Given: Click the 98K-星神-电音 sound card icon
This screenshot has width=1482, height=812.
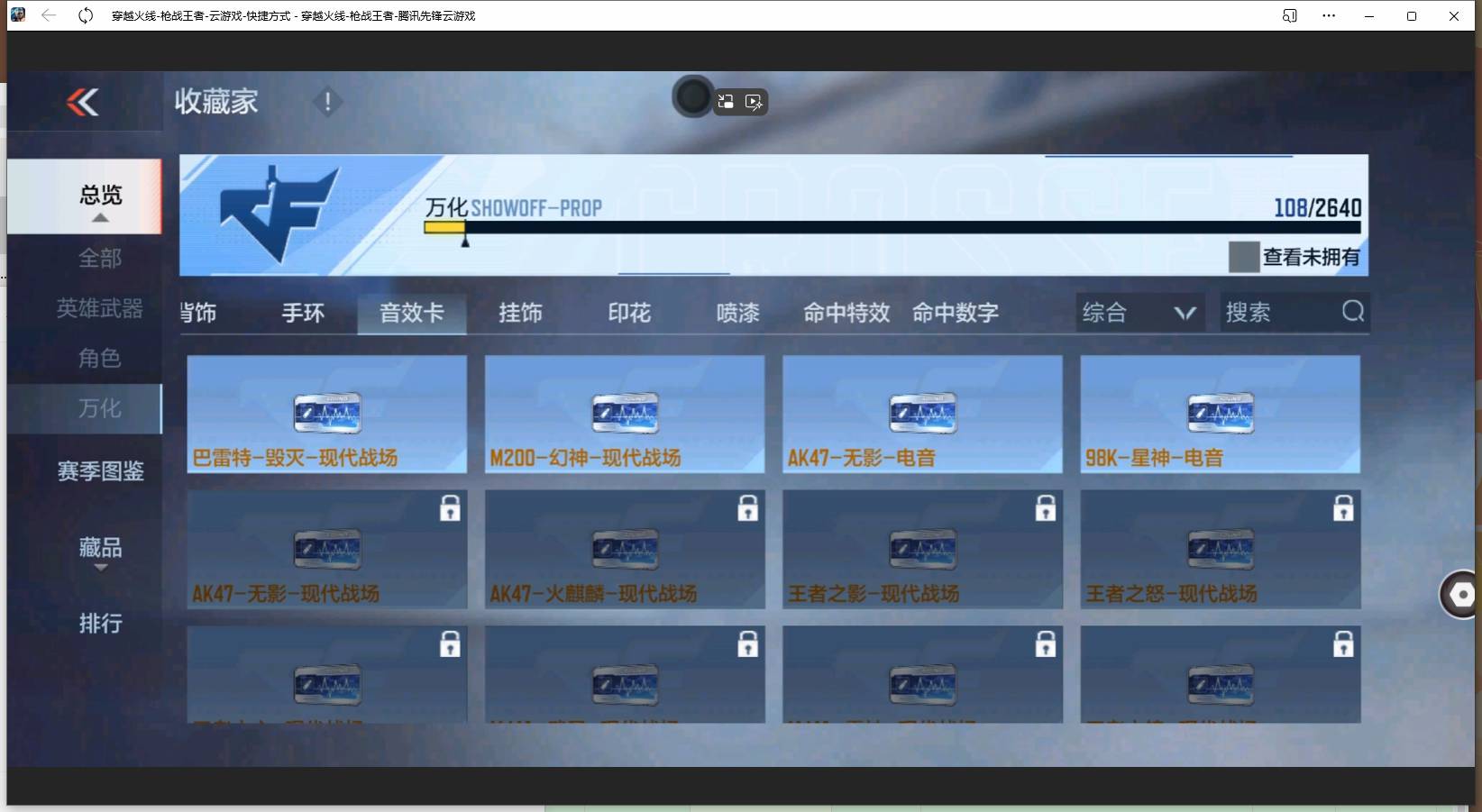Looking at the screenshot, I should (1221, 414).
